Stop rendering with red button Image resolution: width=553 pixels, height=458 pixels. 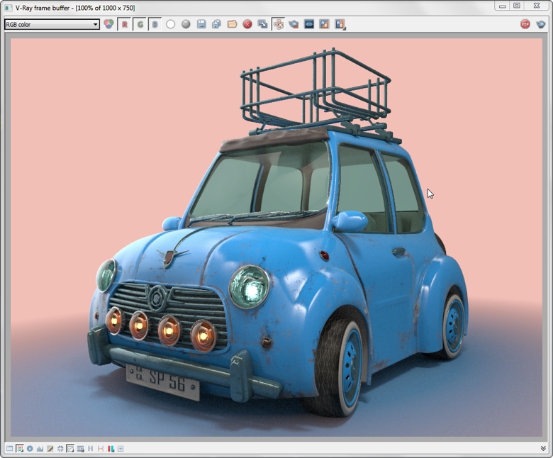(525, 24)
